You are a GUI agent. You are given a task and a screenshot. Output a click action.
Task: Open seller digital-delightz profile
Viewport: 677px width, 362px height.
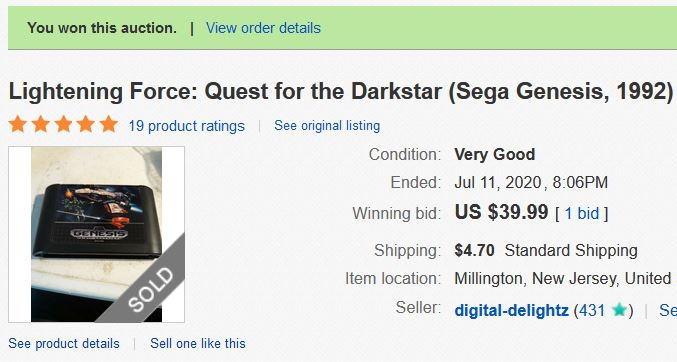click(x=511, y=310)
